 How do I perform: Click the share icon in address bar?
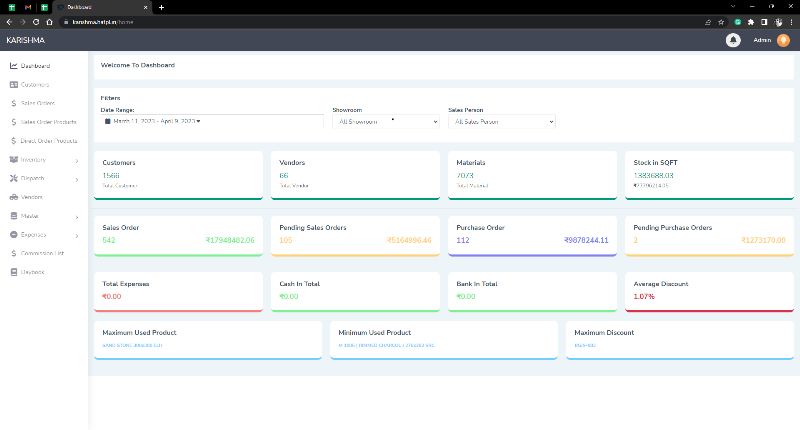pyautogui.click(x=708, y=22)
